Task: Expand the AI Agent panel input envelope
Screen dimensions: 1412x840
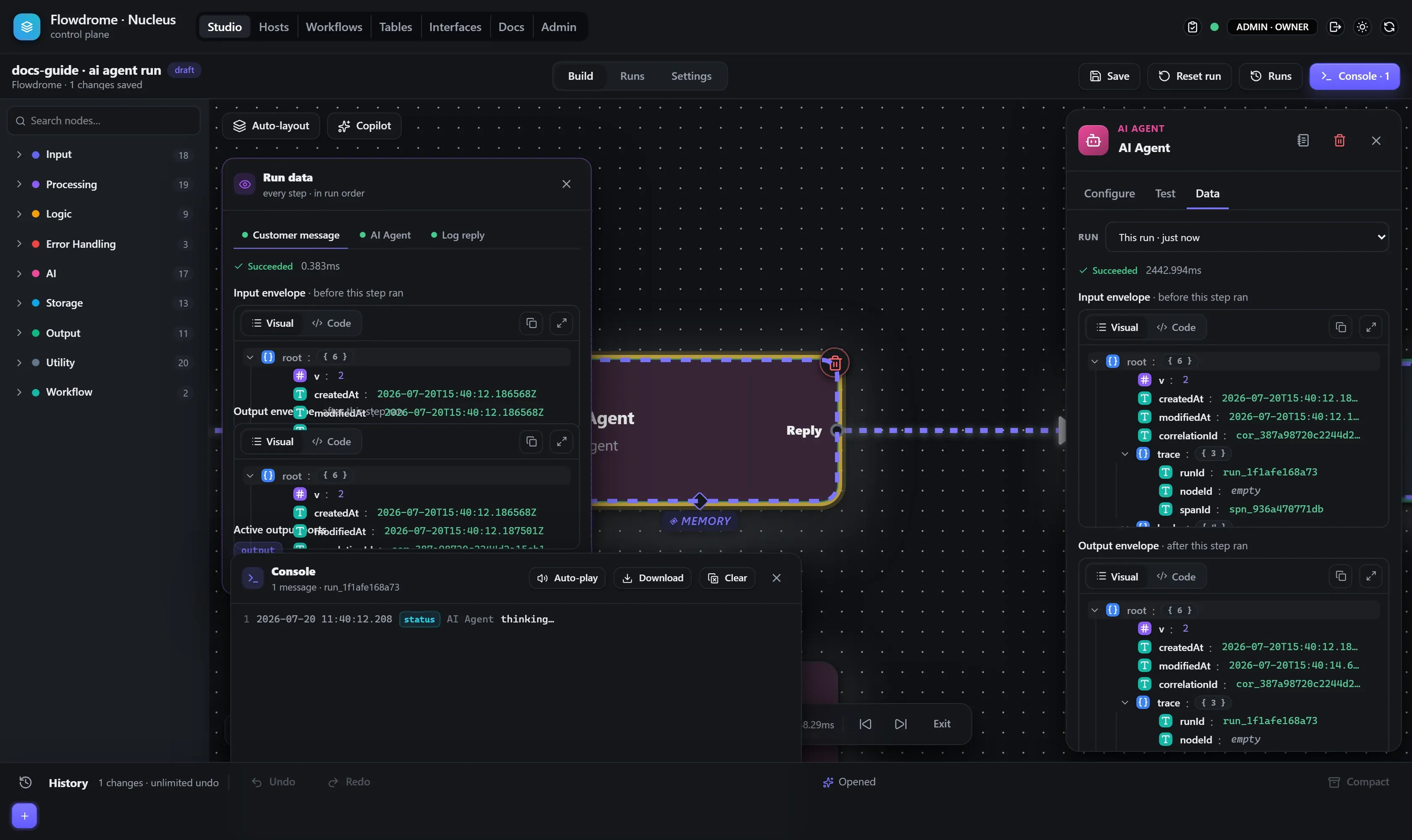Action: 1371,327
